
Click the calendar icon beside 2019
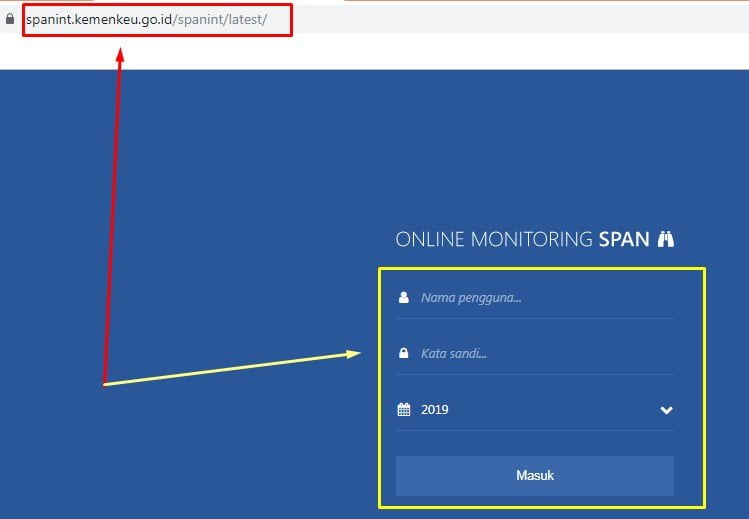click(x=404, y=410)
